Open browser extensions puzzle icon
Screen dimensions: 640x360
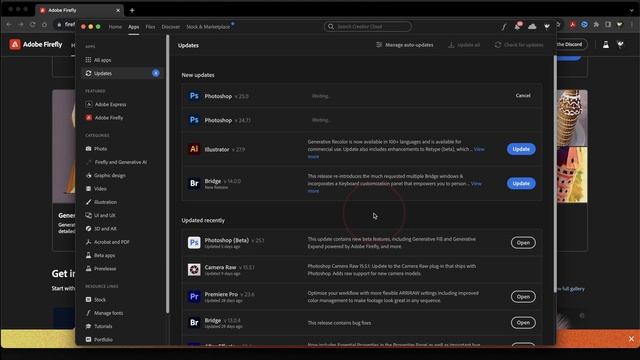tap(596, 24)
